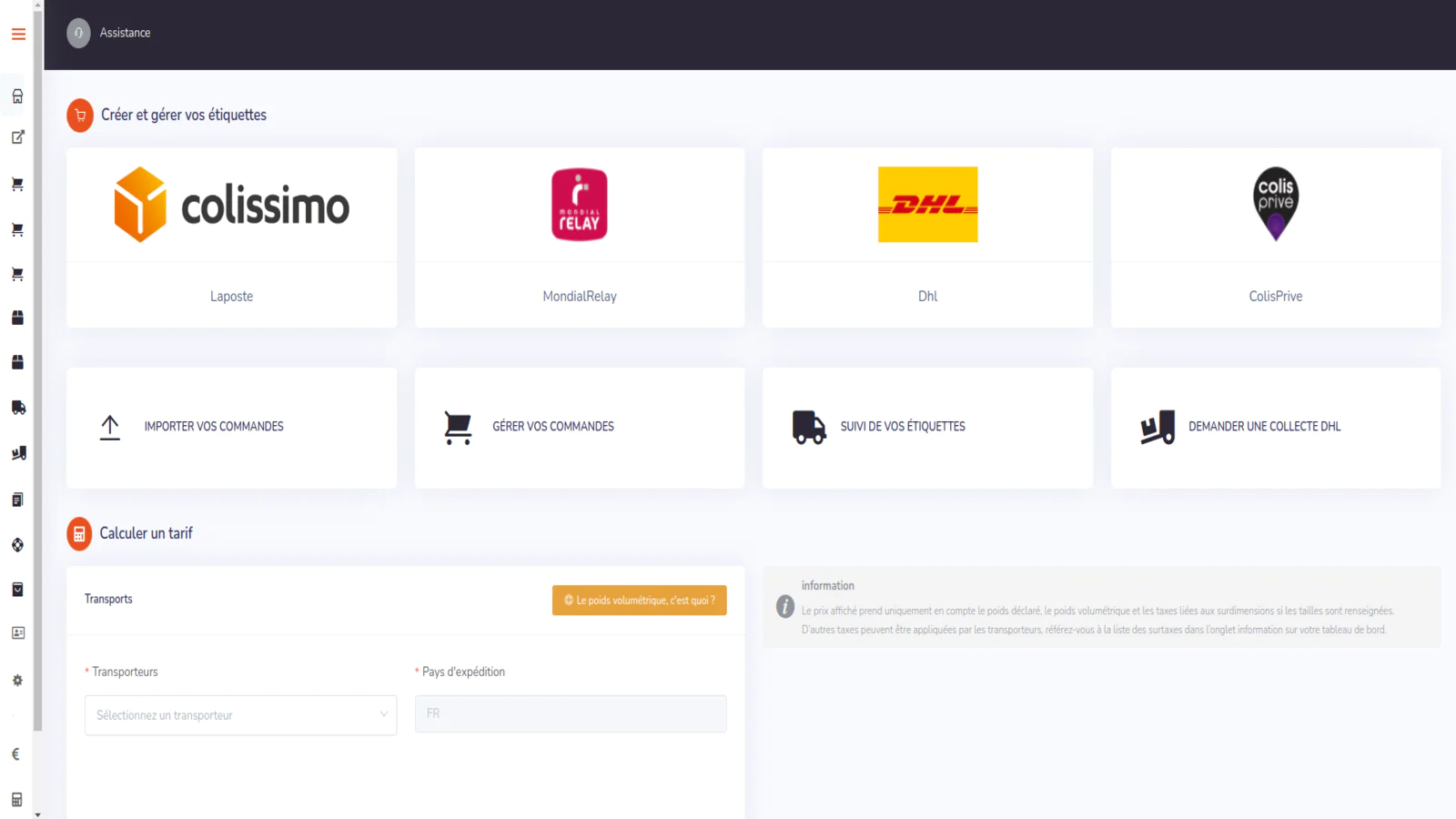Open the calculator icon in the sidebar
1456x819 pixels.
tap(16, 799)
